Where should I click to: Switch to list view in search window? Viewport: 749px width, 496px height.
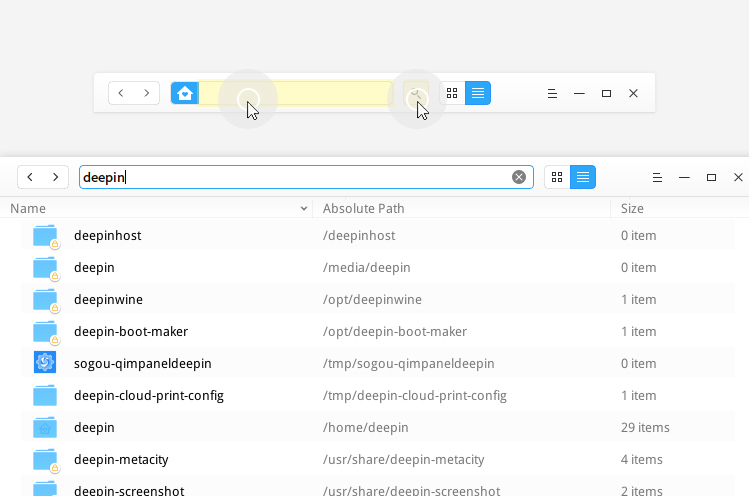583,177
